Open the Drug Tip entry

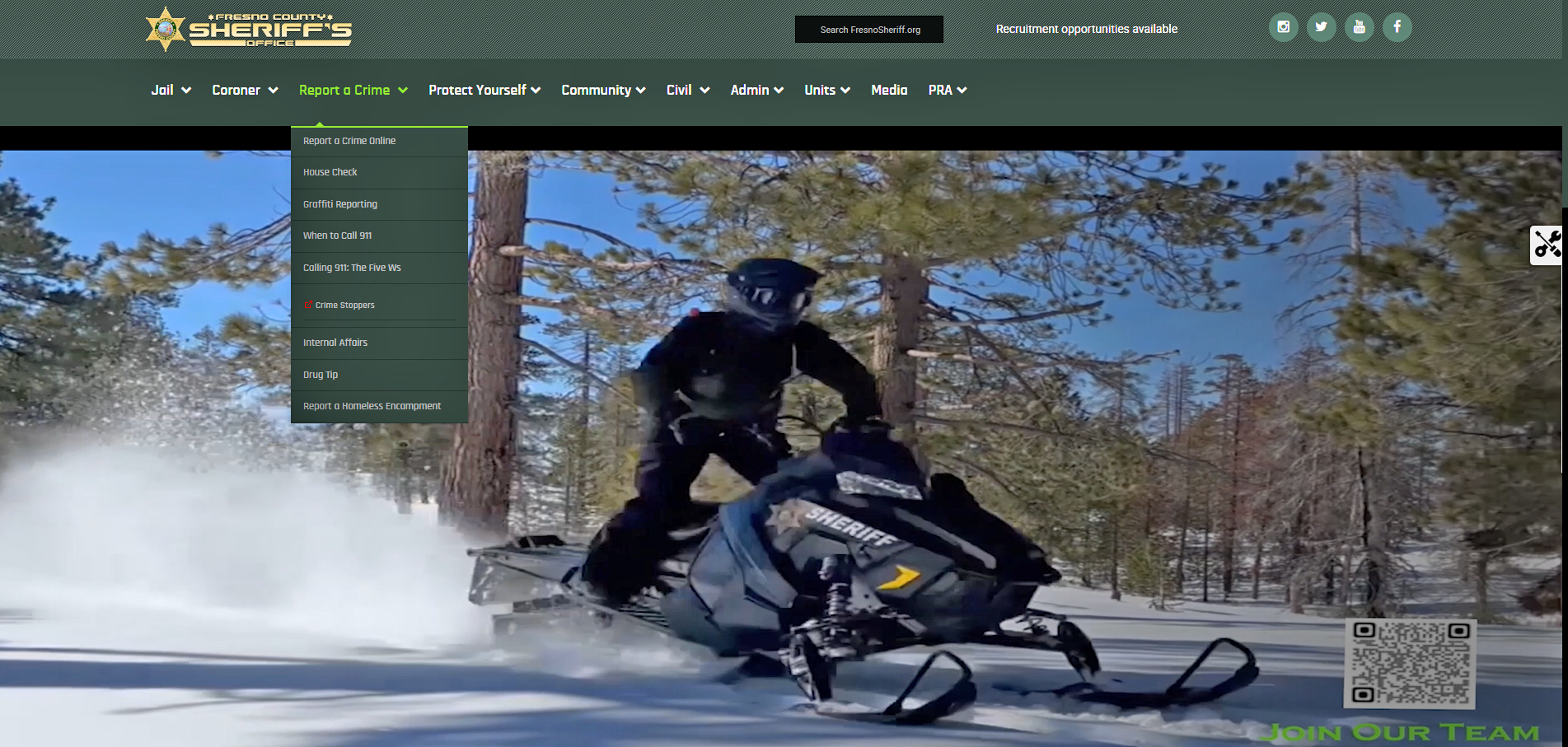pyautogui.click(x=379, y=375)
